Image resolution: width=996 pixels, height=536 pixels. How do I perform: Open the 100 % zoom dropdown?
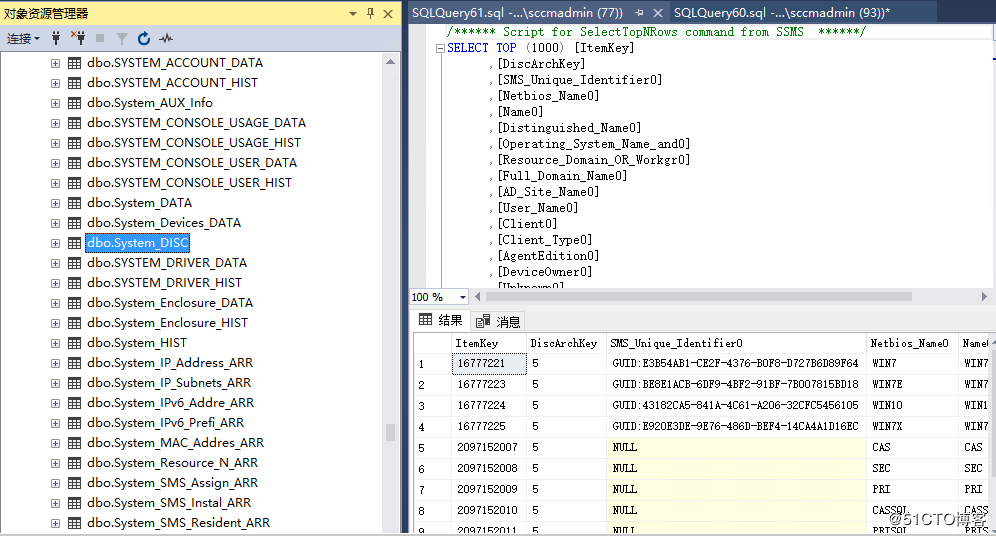click(463, 297)
